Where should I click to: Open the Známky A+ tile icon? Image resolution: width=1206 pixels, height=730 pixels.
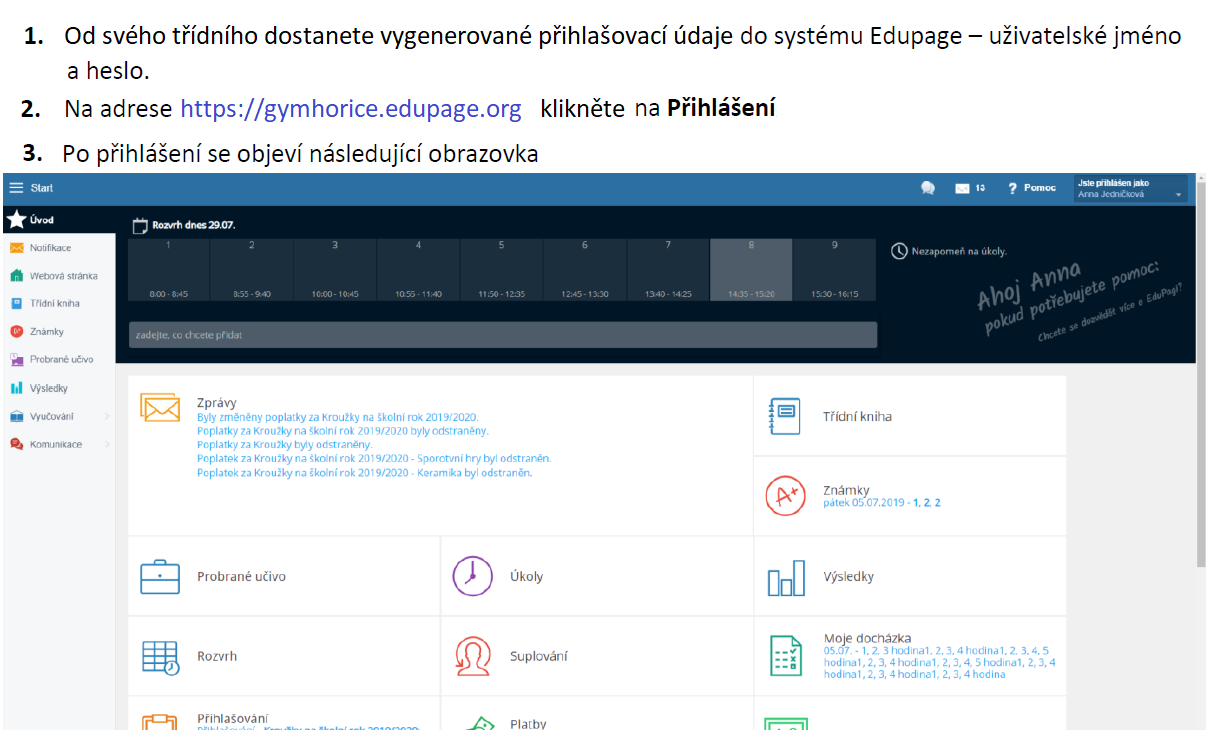(x=785, y=496)
